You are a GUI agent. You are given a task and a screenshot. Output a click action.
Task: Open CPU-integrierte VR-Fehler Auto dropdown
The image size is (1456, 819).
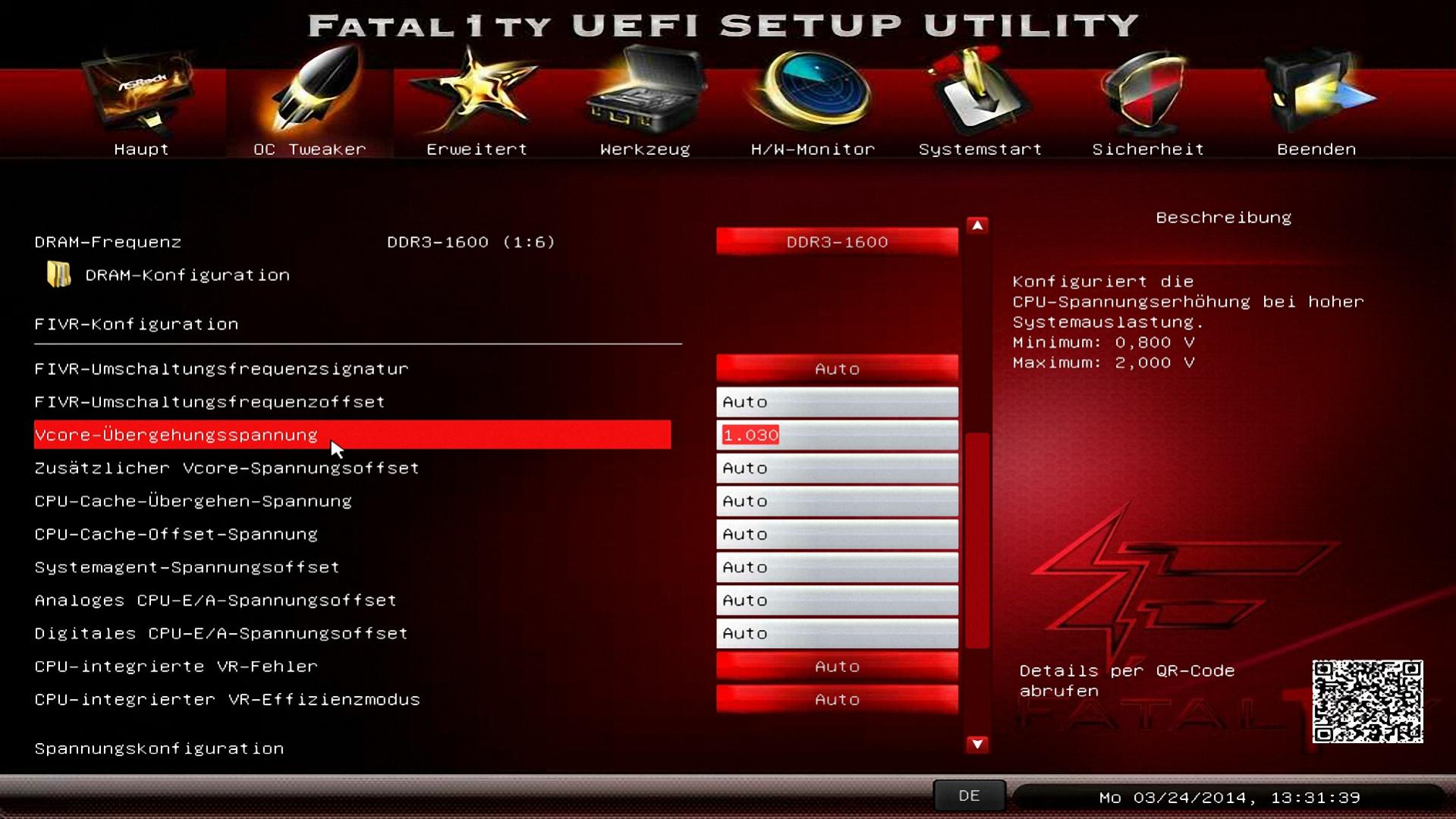837,666
